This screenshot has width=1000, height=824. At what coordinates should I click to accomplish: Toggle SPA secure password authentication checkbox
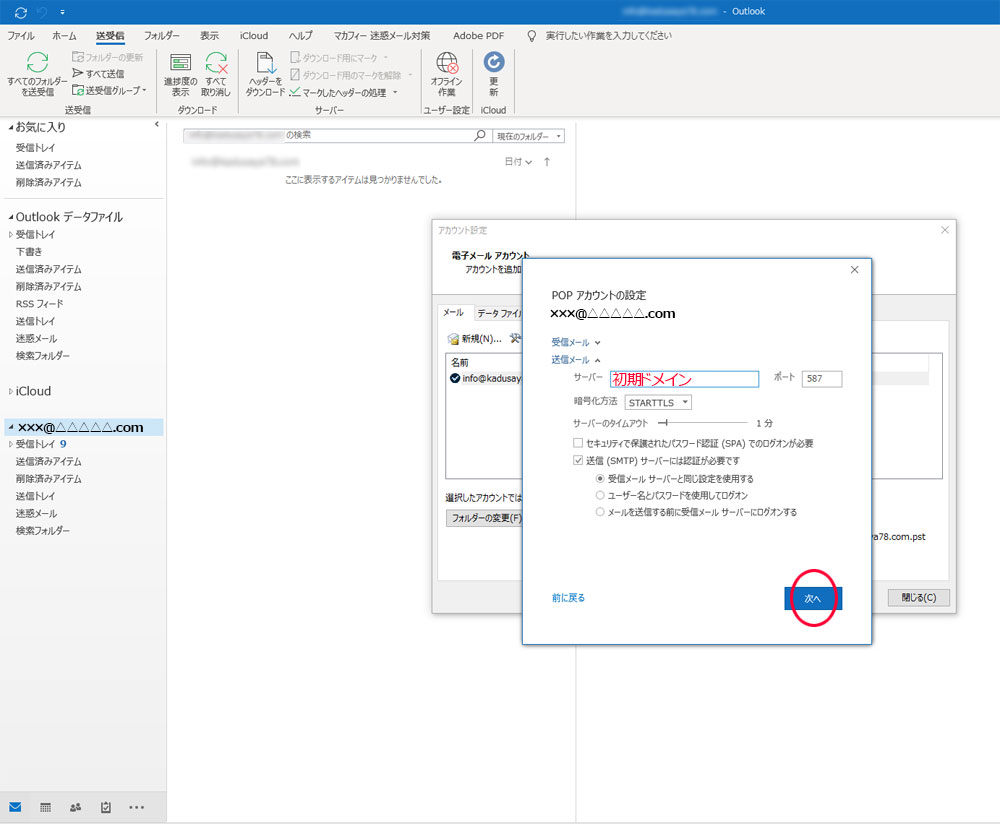578,443
